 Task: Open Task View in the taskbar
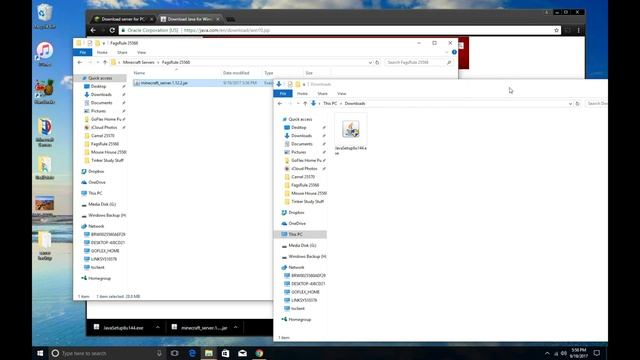[x=175, y=353]
